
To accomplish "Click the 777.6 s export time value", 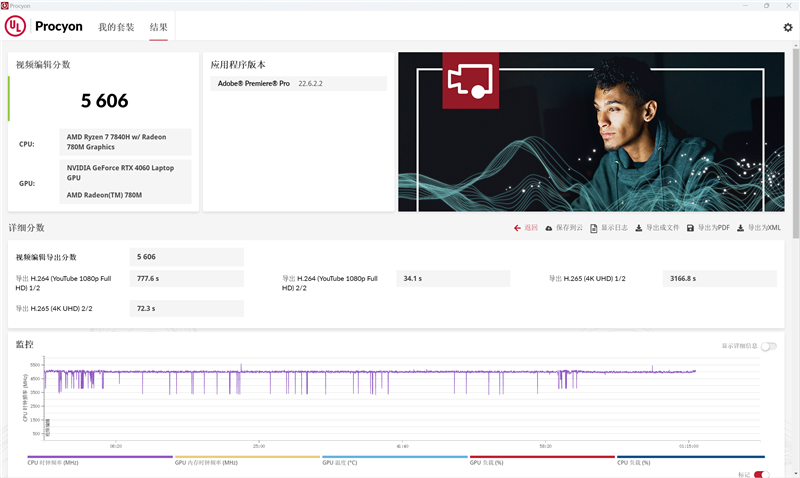I will pyautogui.click(x=187, y=279).
